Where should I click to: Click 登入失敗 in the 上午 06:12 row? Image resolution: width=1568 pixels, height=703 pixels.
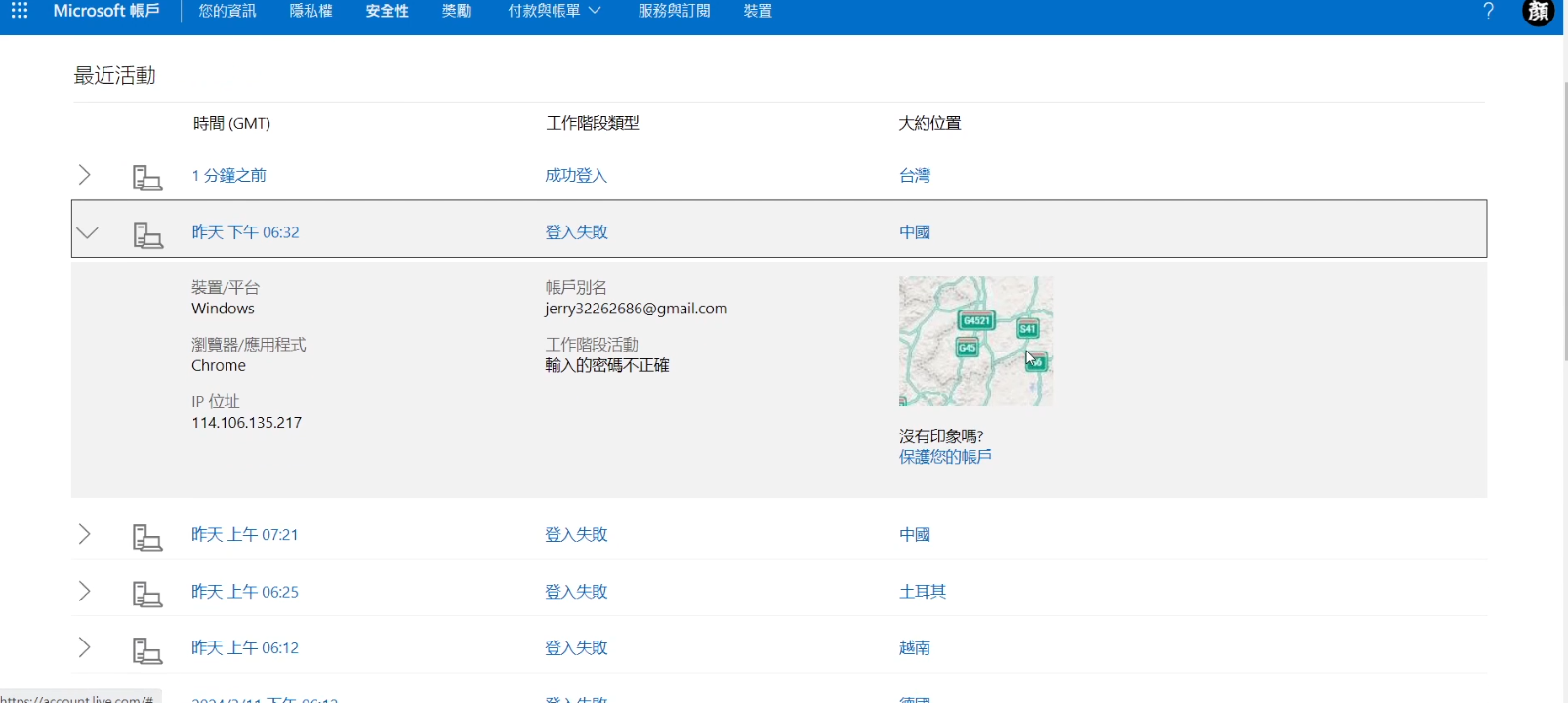coord(576,648)
